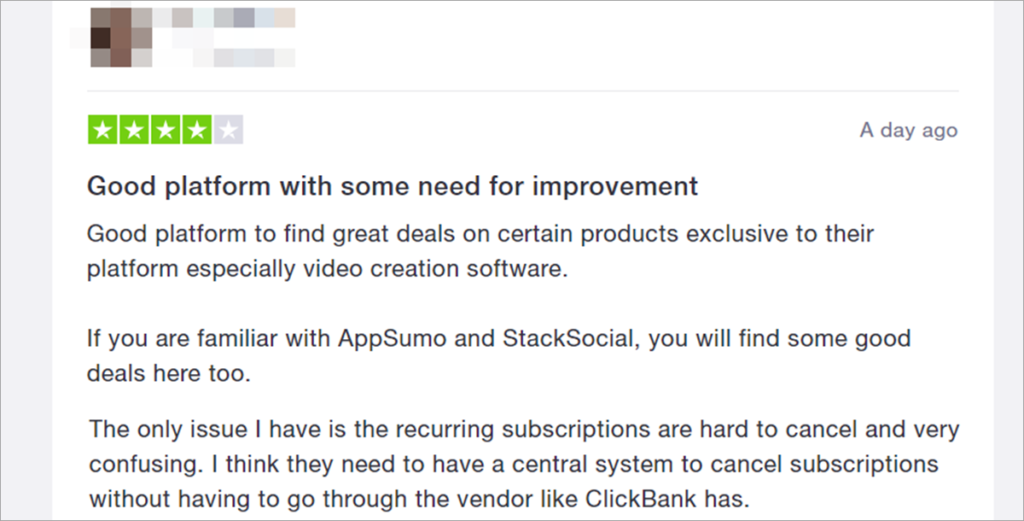1024x521 pixels.
Task: Open the blurred reviewer name
Action: 235,18
